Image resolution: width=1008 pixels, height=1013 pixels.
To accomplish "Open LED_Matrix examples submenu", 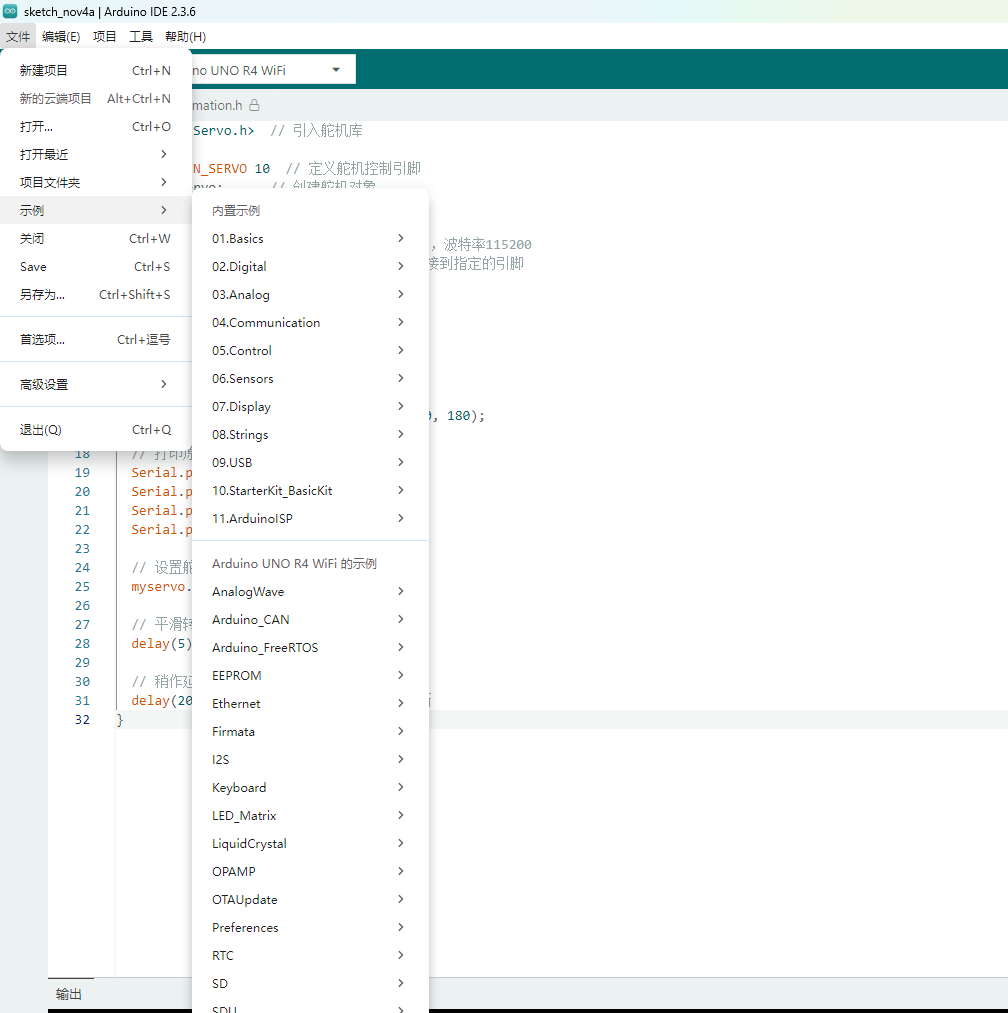I will (310, 815).
